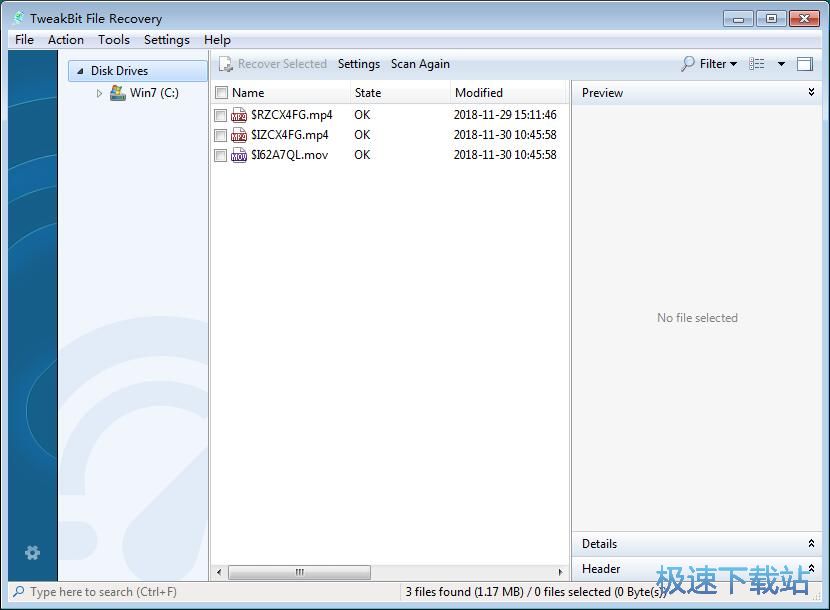Select the Disk Drives label

coord(119,71)
